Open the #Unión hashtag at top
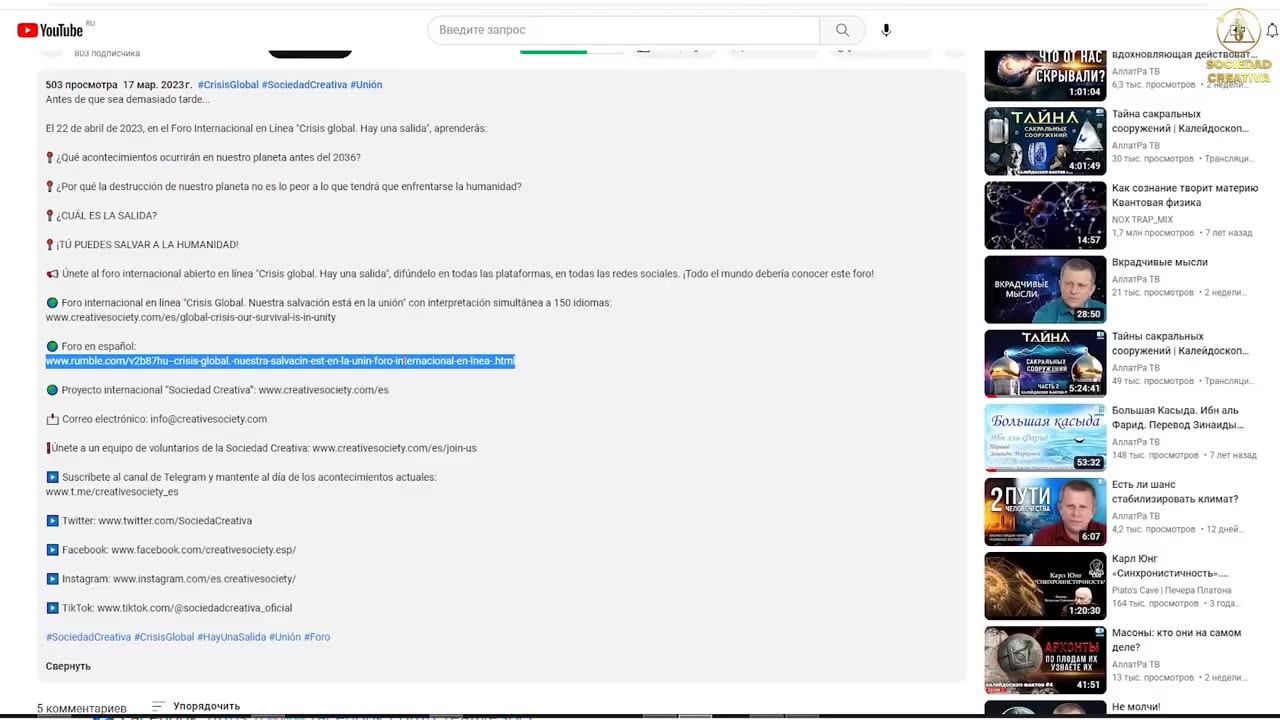This screenshot has width=1280, height=720. point(366,85)
